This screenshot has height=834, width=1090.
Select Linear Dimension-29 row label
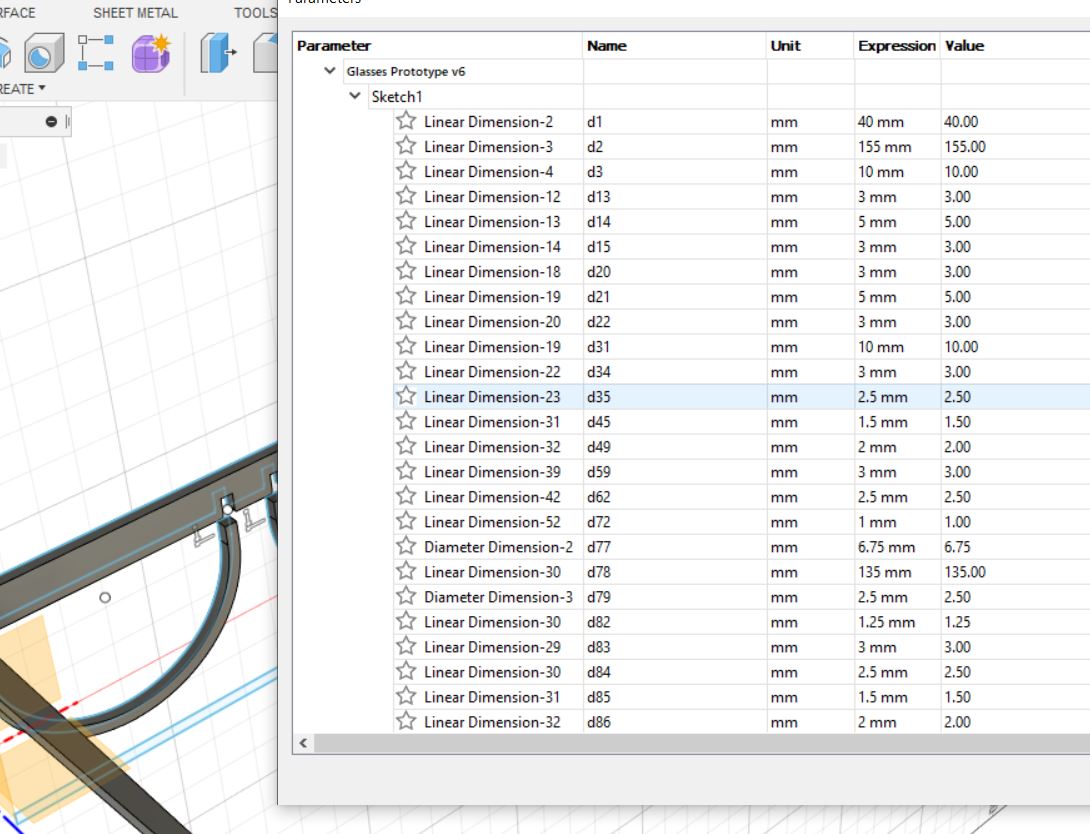tap(492, 647)
